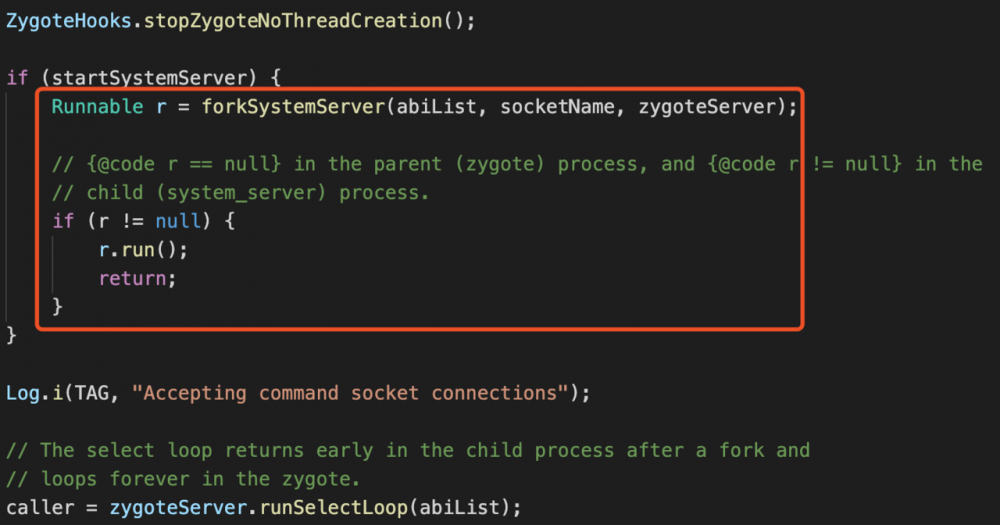Click the r.run() statement
This screenshot has width=1000, height=525.
143,250
